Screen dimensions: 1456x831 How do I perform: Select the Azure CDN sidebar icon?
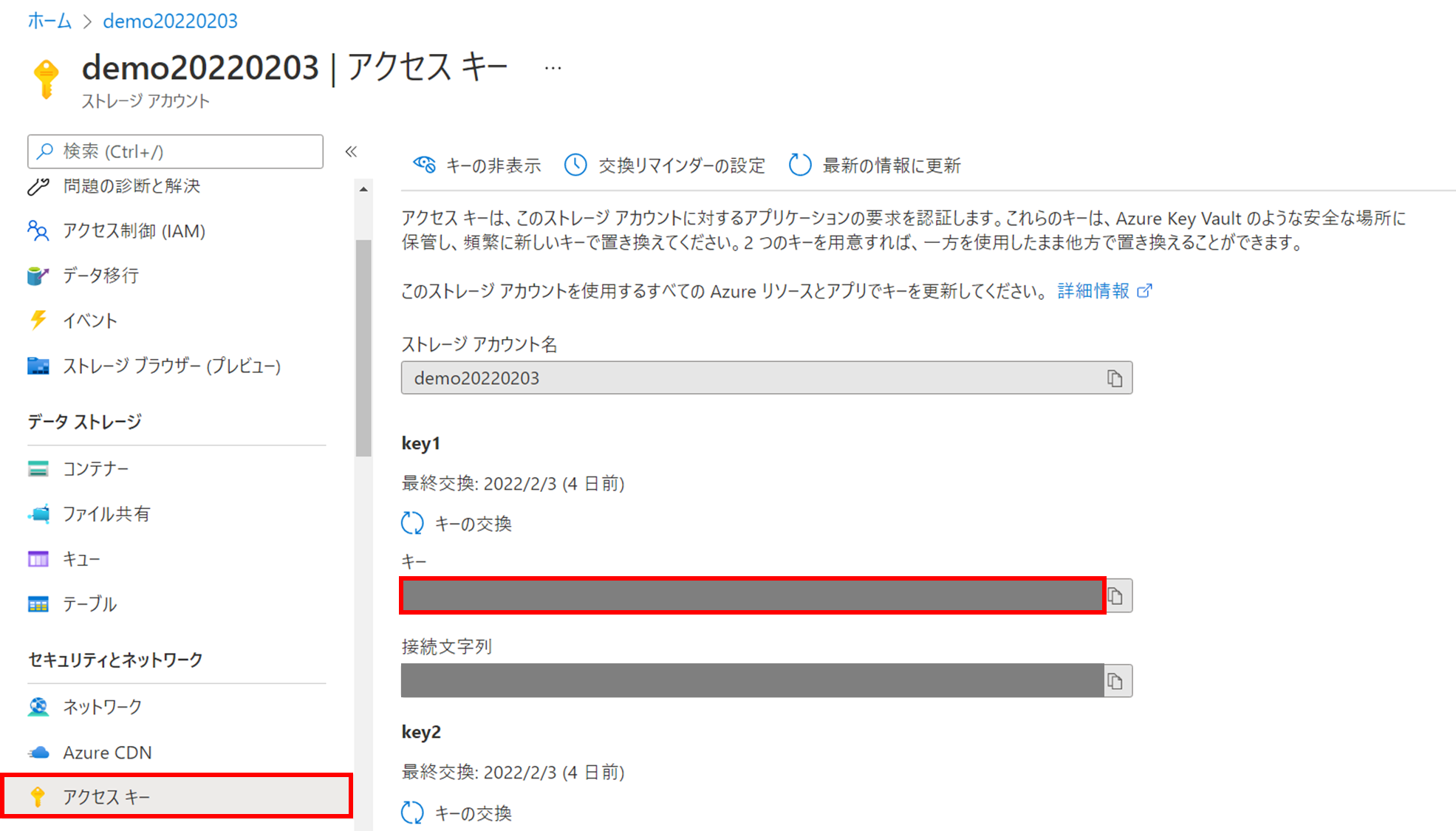click(x=107, y=752)
